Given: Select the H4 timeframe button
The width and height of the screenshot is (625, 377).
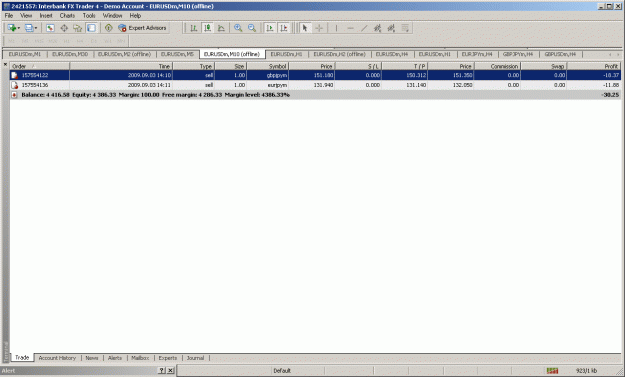Looking at the screenshot, I should coord(80,41).
